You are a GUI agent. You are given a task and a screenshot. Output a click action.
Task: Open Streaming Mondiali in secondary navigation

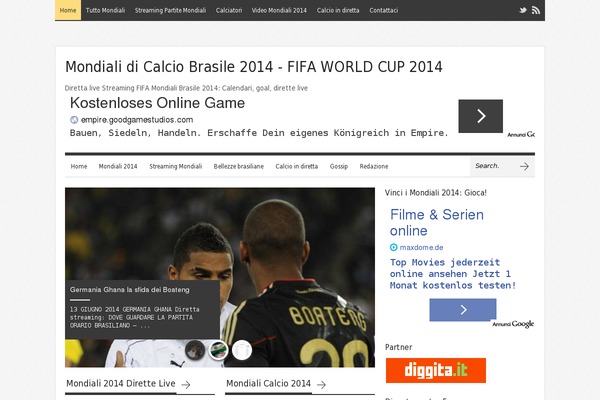176,166
